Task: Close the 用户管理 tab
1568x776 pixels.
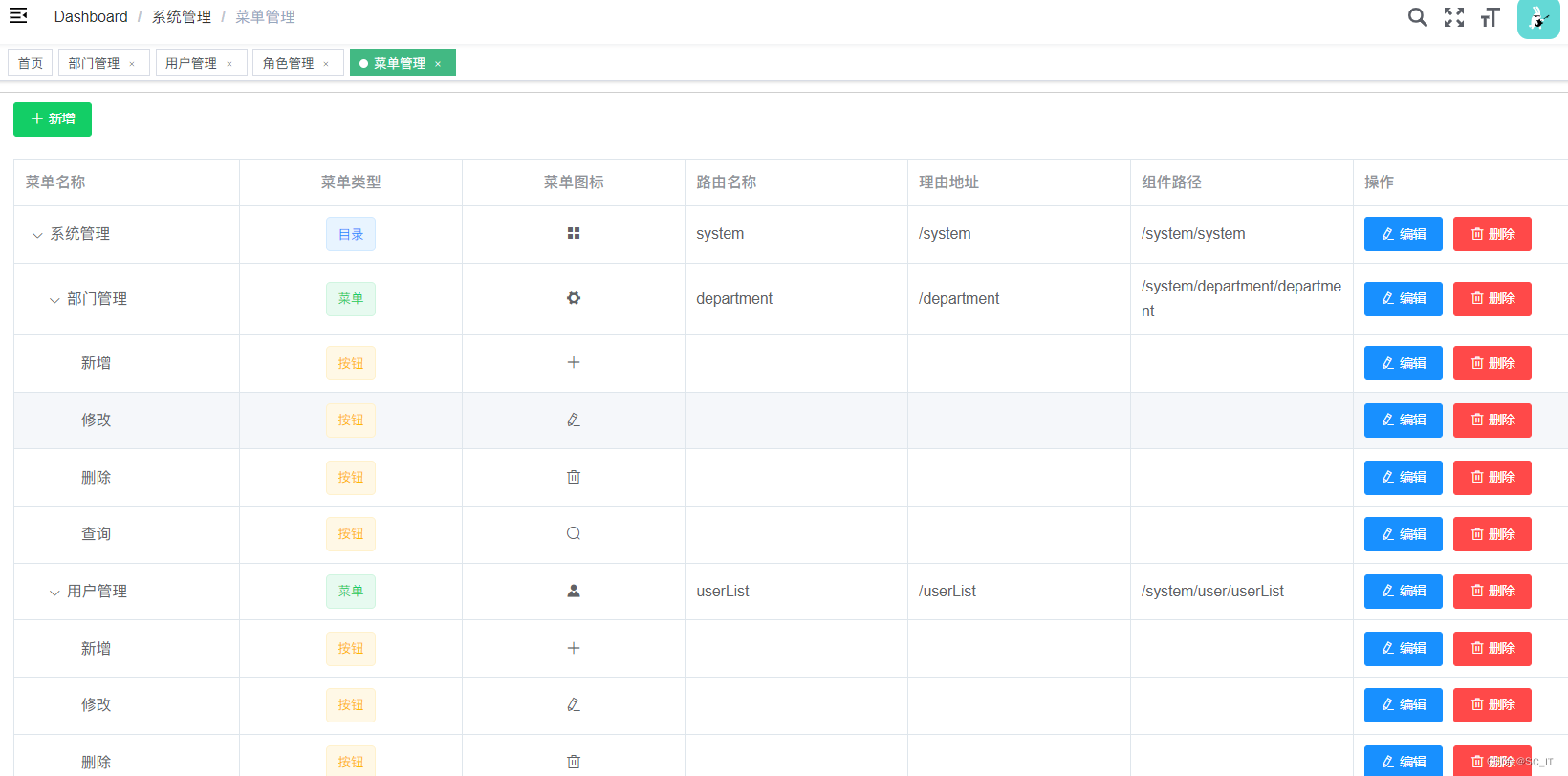Action: tap(229, 64)
